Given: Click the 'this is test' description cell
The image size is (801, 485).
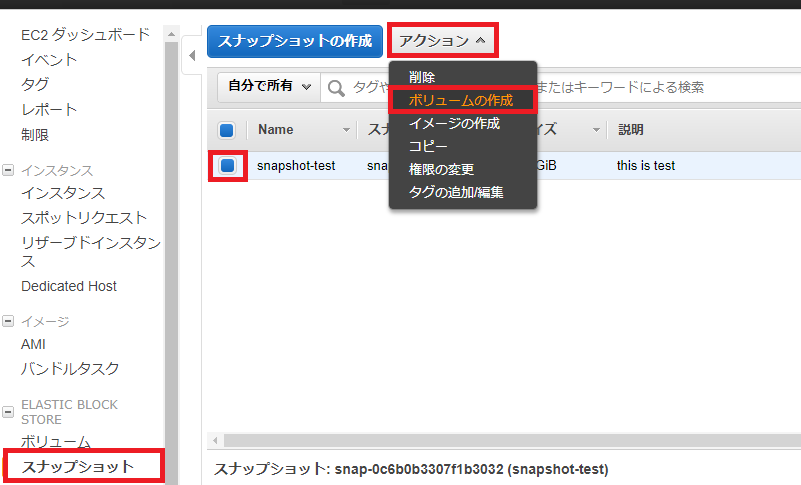Looking at the screenshot, I should click(x=646, y=166).
